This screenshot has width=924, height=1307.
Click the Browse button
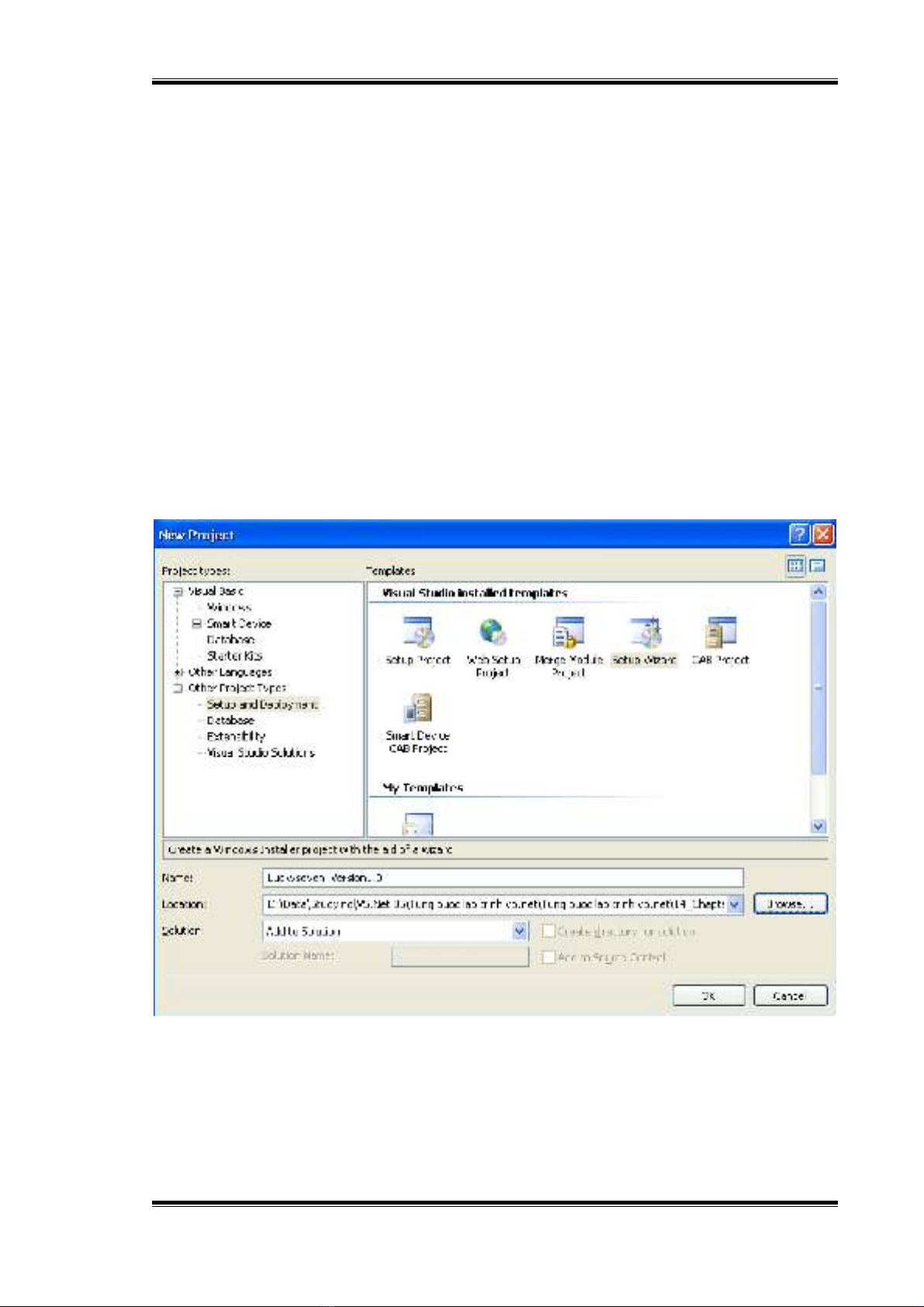click(790, 904)
